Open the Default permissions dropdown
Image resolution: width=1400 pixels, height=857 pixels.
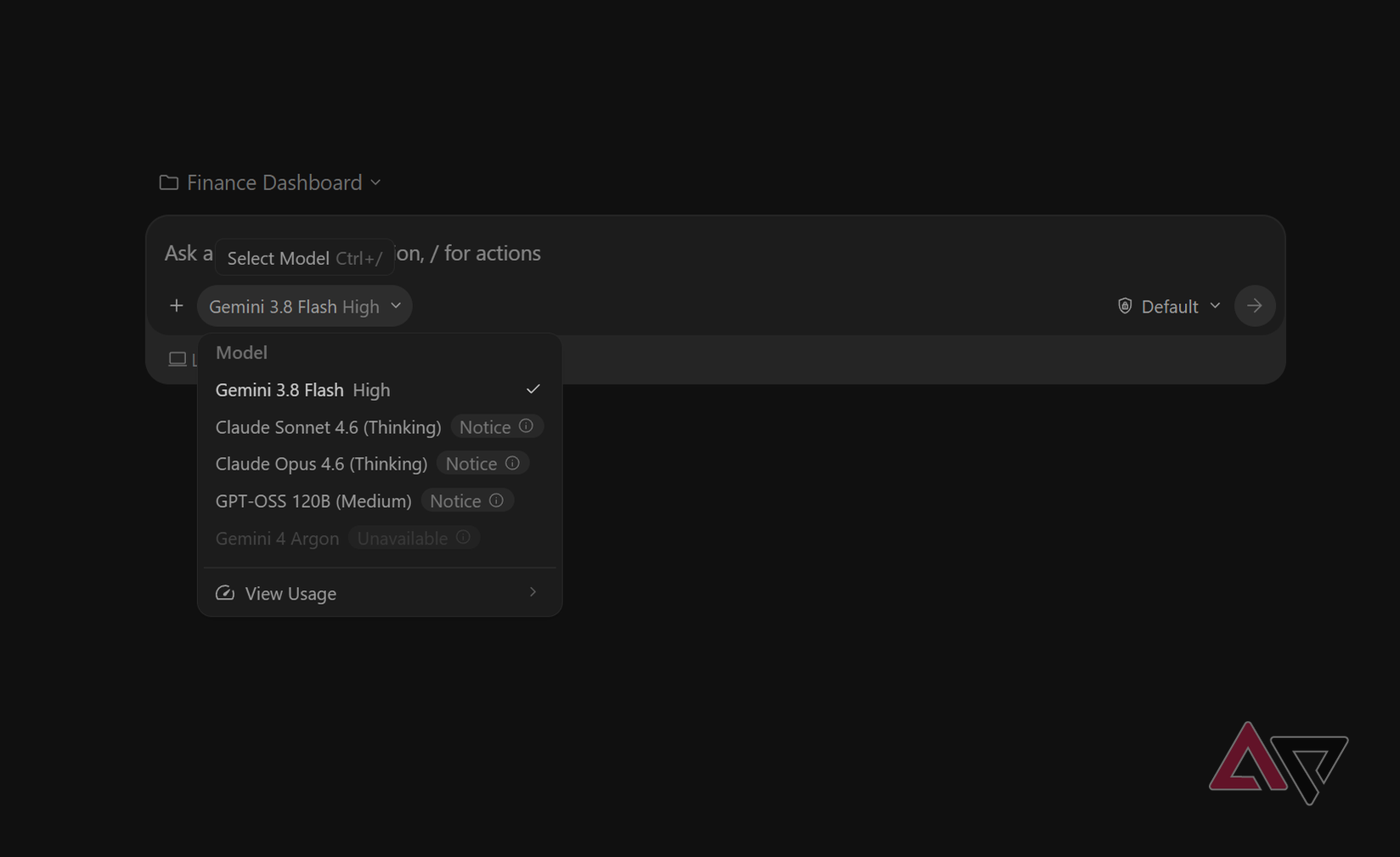(1169, 306)
